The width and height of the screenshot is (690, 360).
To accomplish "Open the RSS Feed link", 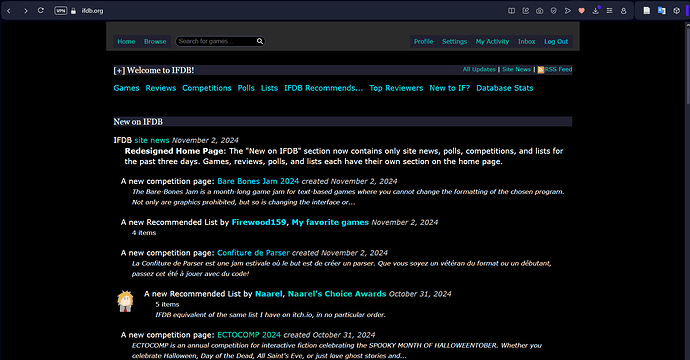I will pyautogui.click(x=558, y=69).
